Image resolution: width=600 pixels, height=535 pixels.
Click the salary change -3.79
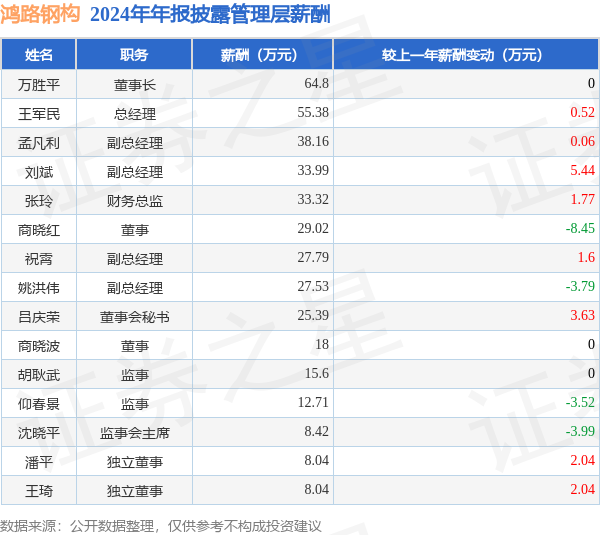tap(580, 287)
